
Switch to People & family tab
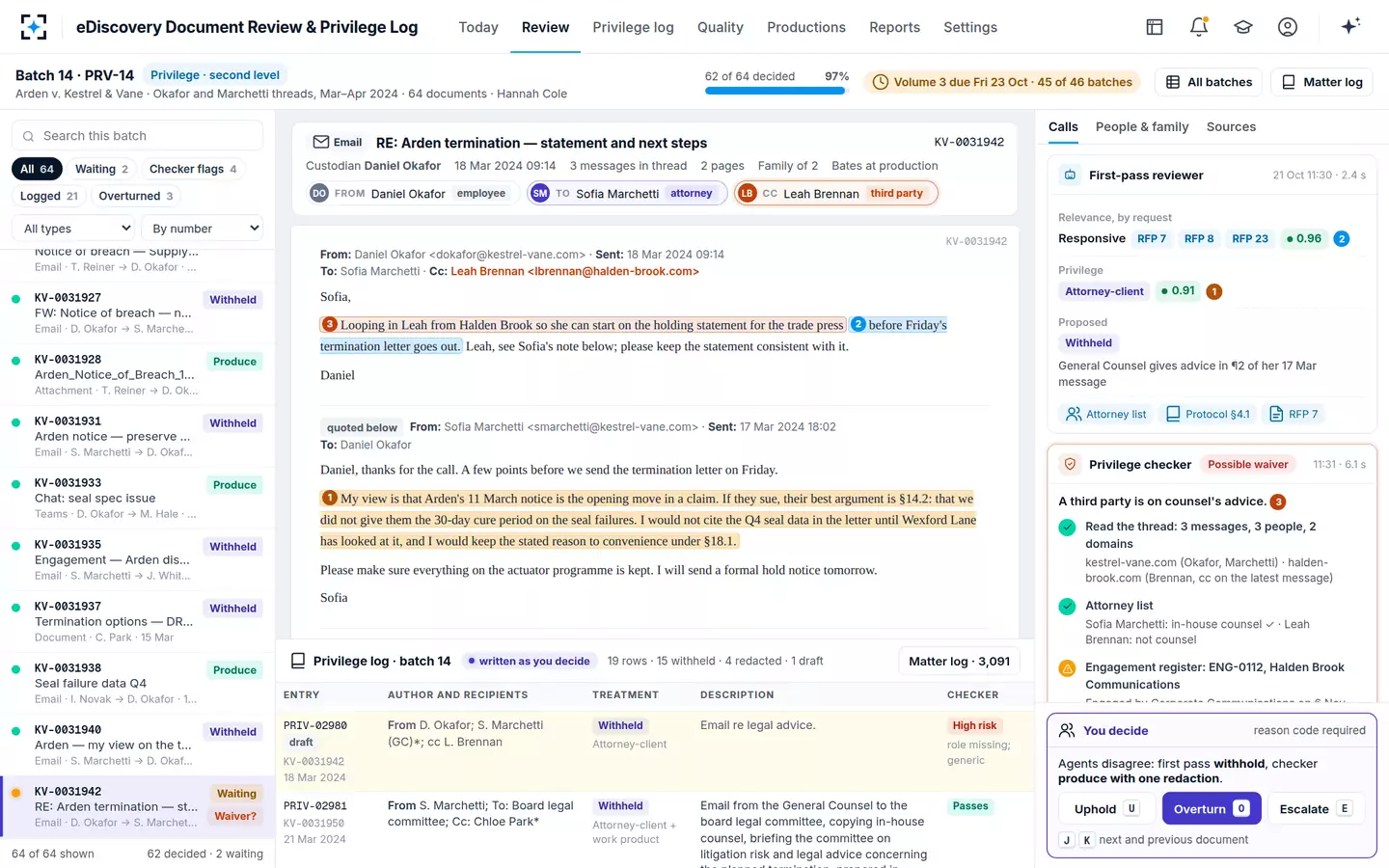pyautogui.click(x=1142, y=126)
